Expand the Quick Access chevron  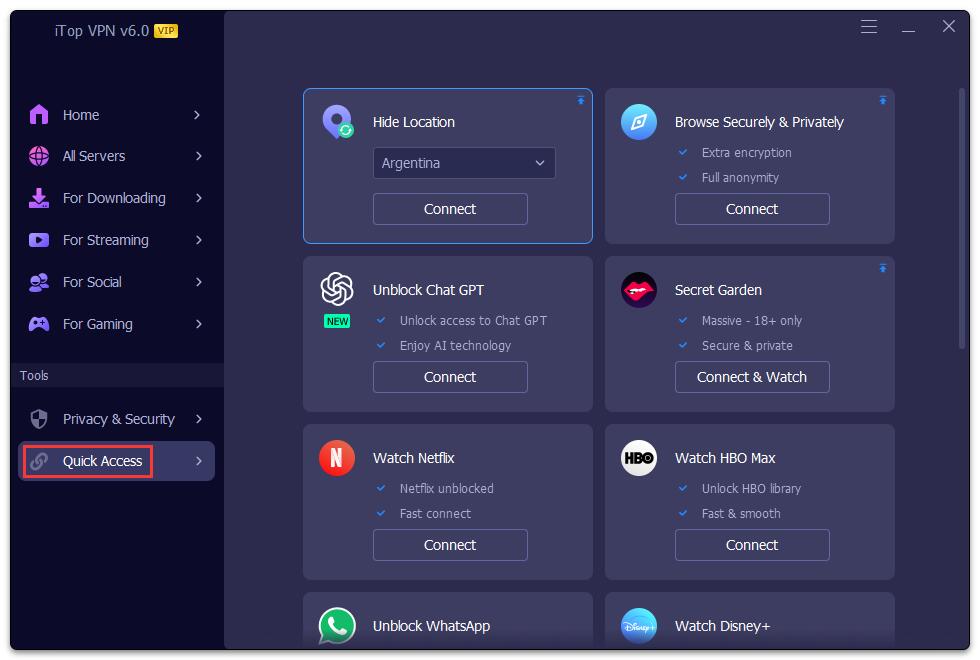pos(199,461)
